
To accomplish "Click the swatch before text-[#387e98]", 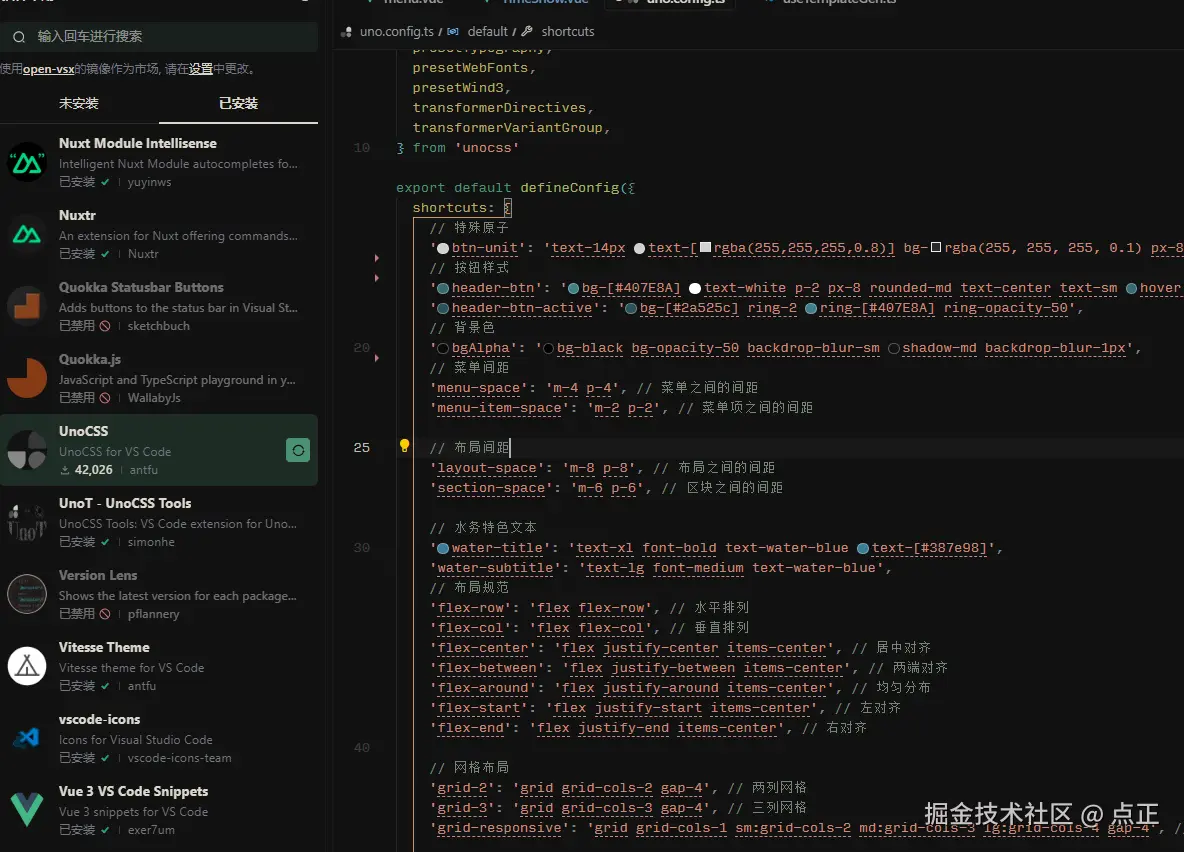I will (x=863, y=548).
